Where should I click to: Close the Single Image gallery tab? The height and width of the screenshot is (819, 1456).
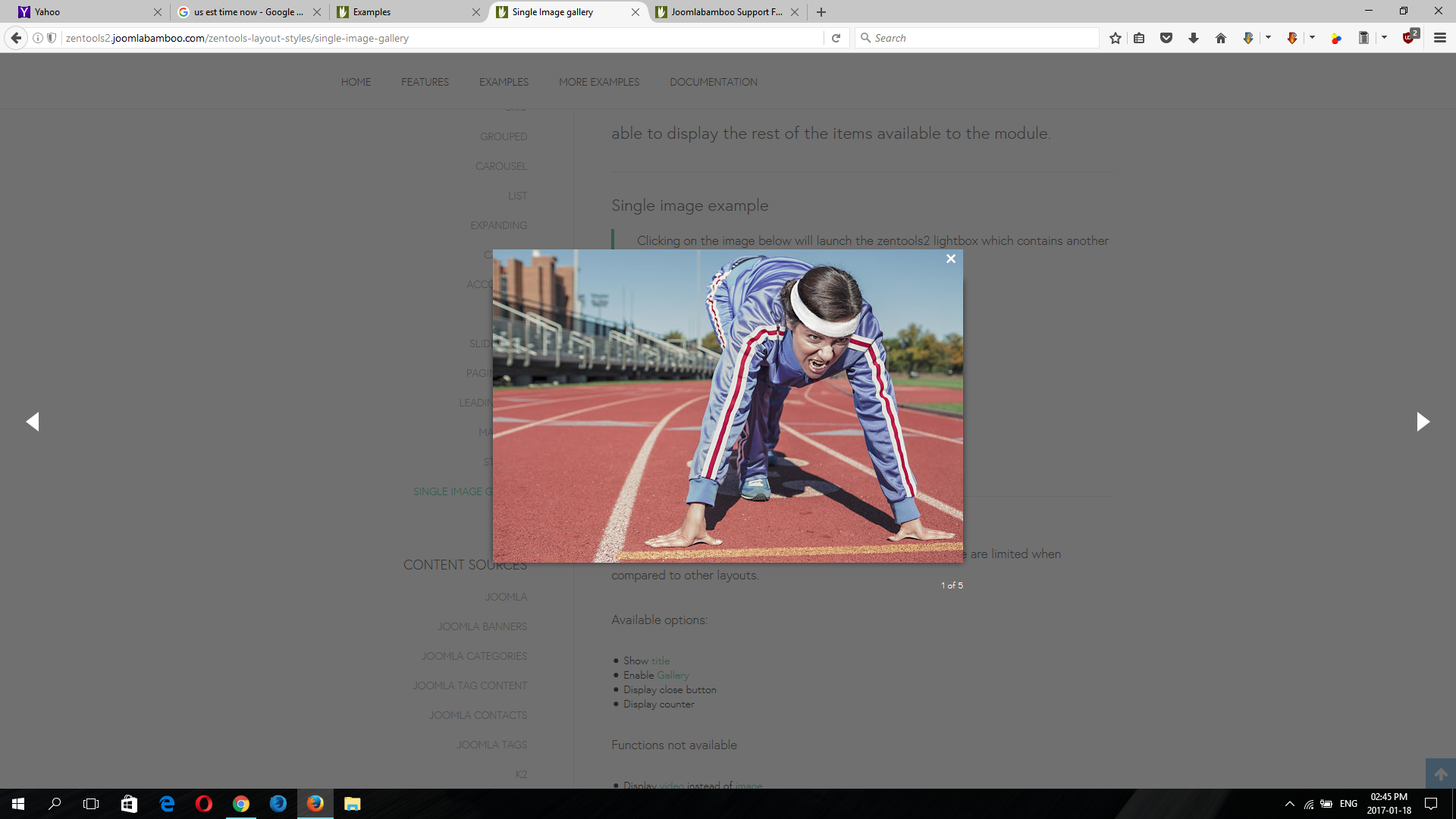point(635,12)
